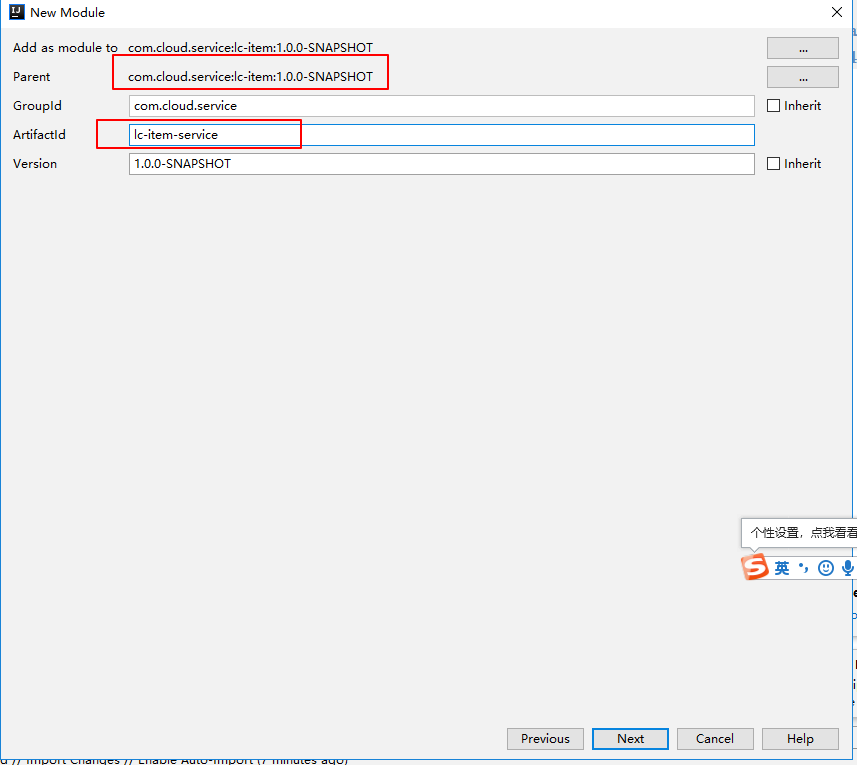The image size is (857, 765).
Task: Close the New Module window
Action: 837,12
